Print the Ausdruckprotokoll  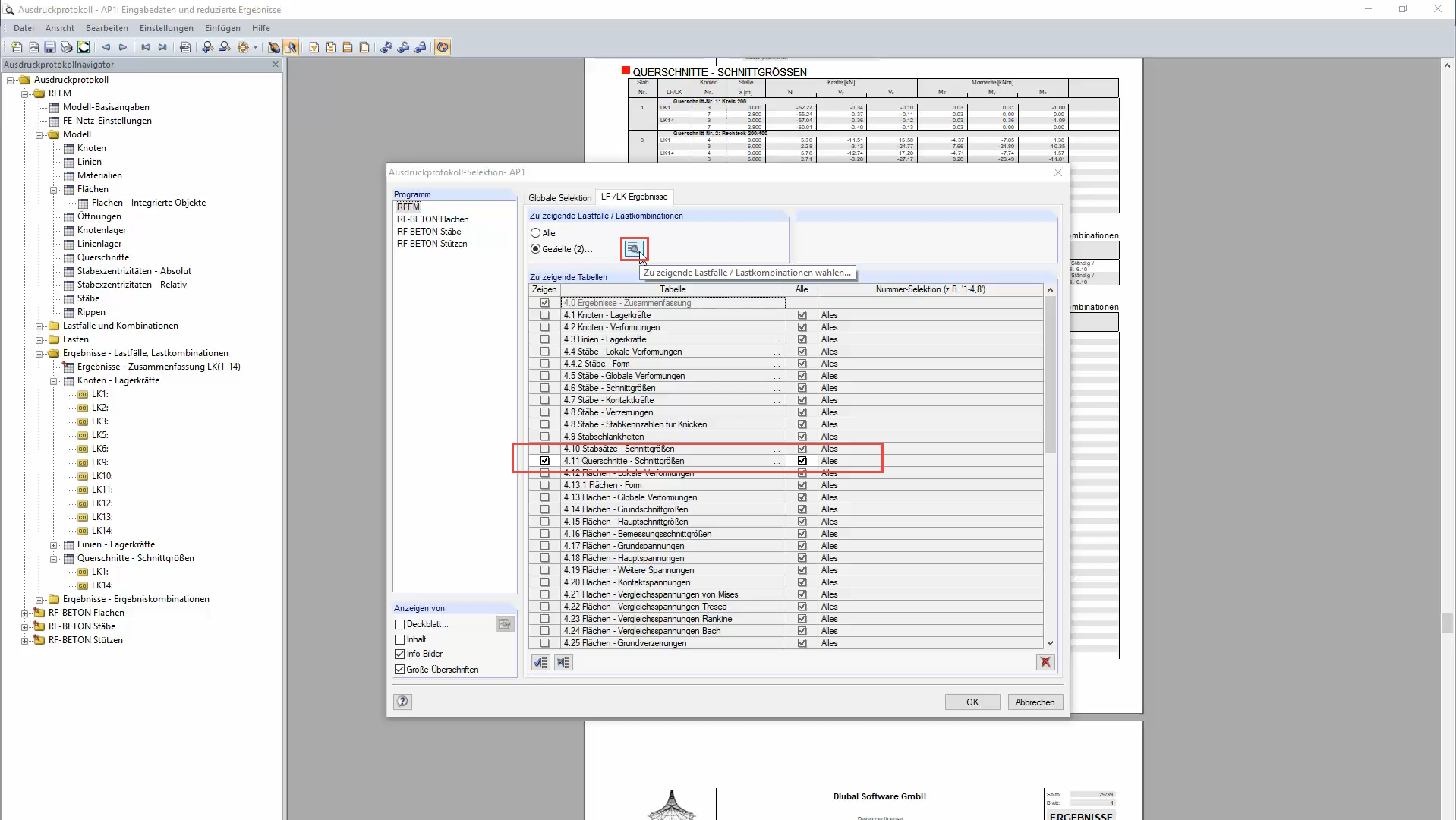pyautogui.click(x=65, y=47)
